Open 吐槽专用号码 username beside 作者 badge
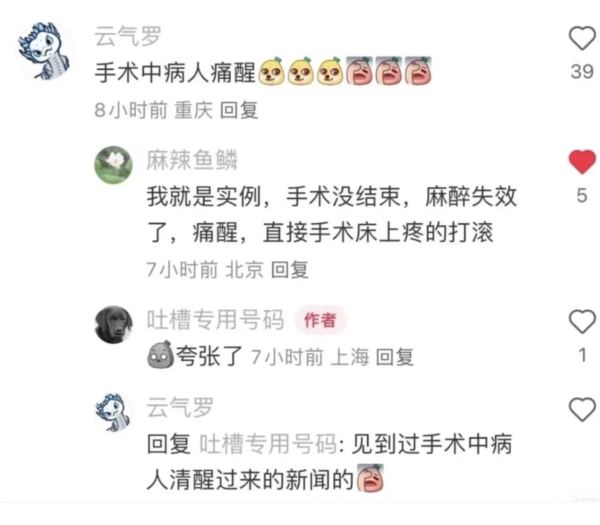 pos(215,320)
